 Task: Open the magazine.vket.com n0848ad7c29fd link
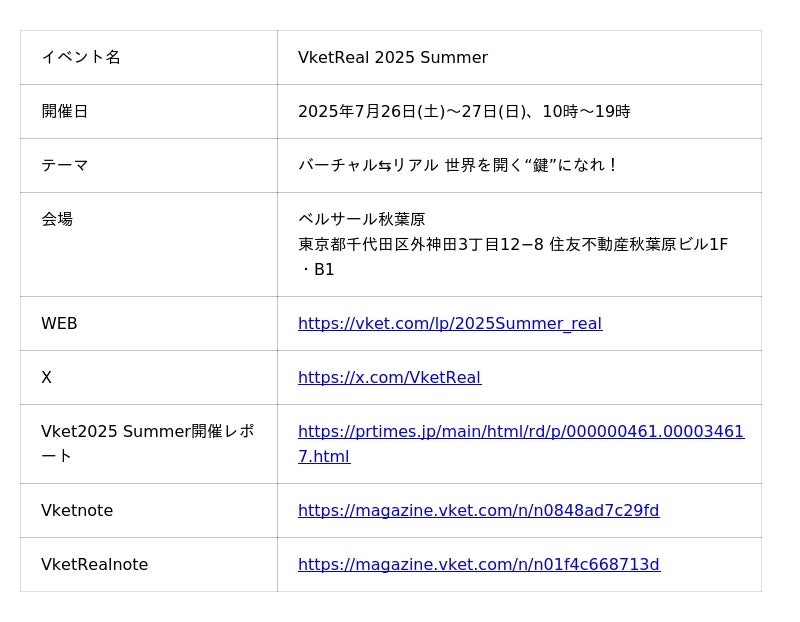click(x=478, y=511)
